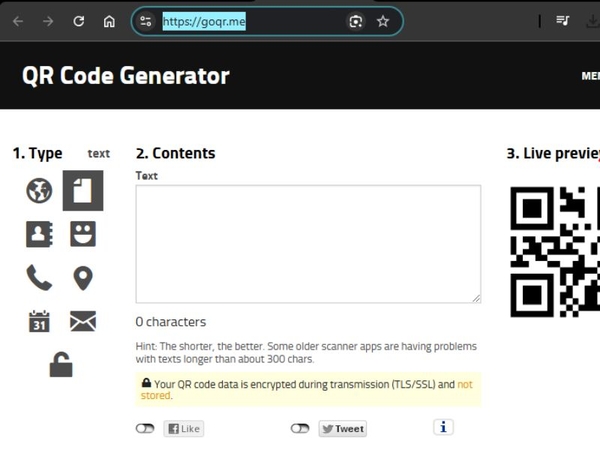Bookmark this page with star icon
Screen dimensions: 600x450
click(x=383, y=21)
